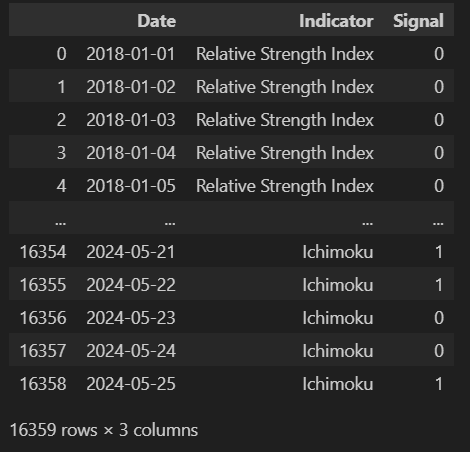The image size is (470, 452).
Task: Click the 16359 rows × 3 columns summary
Action: [104, 430]
